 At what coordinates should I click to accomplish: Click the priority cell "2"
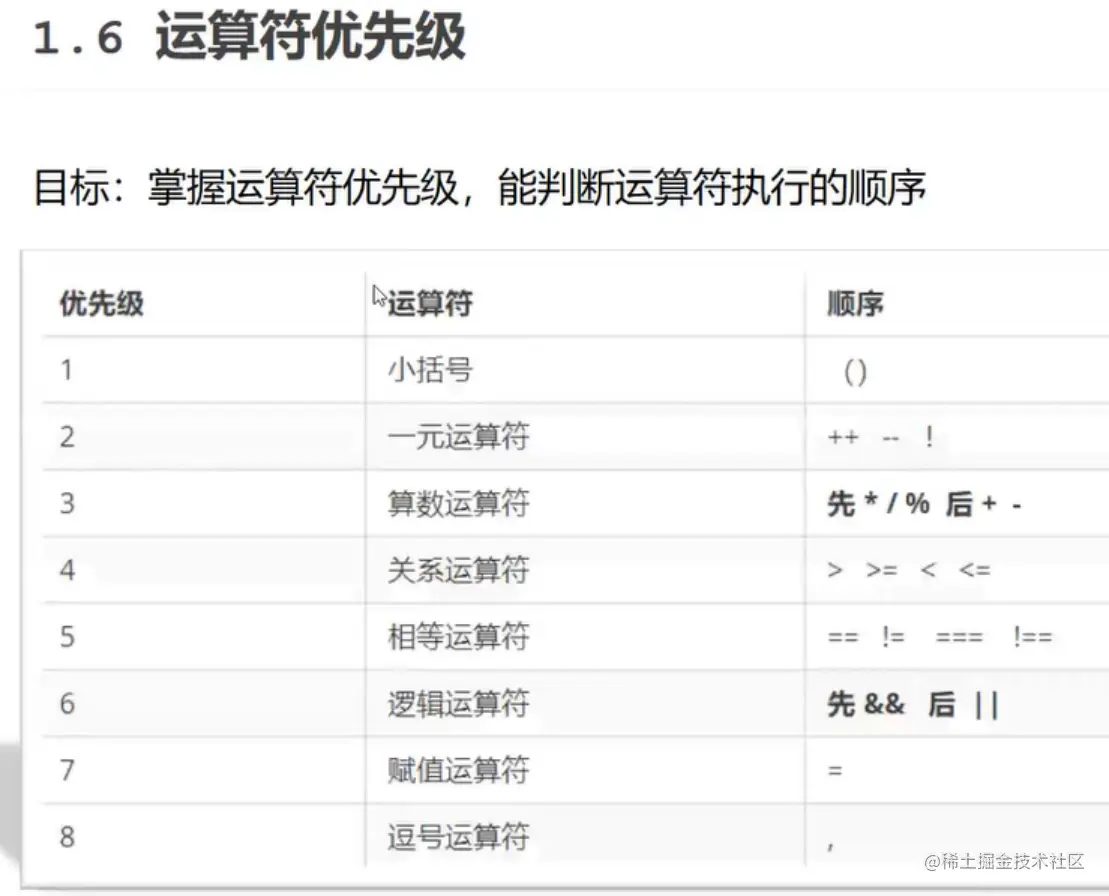(67, 436)
